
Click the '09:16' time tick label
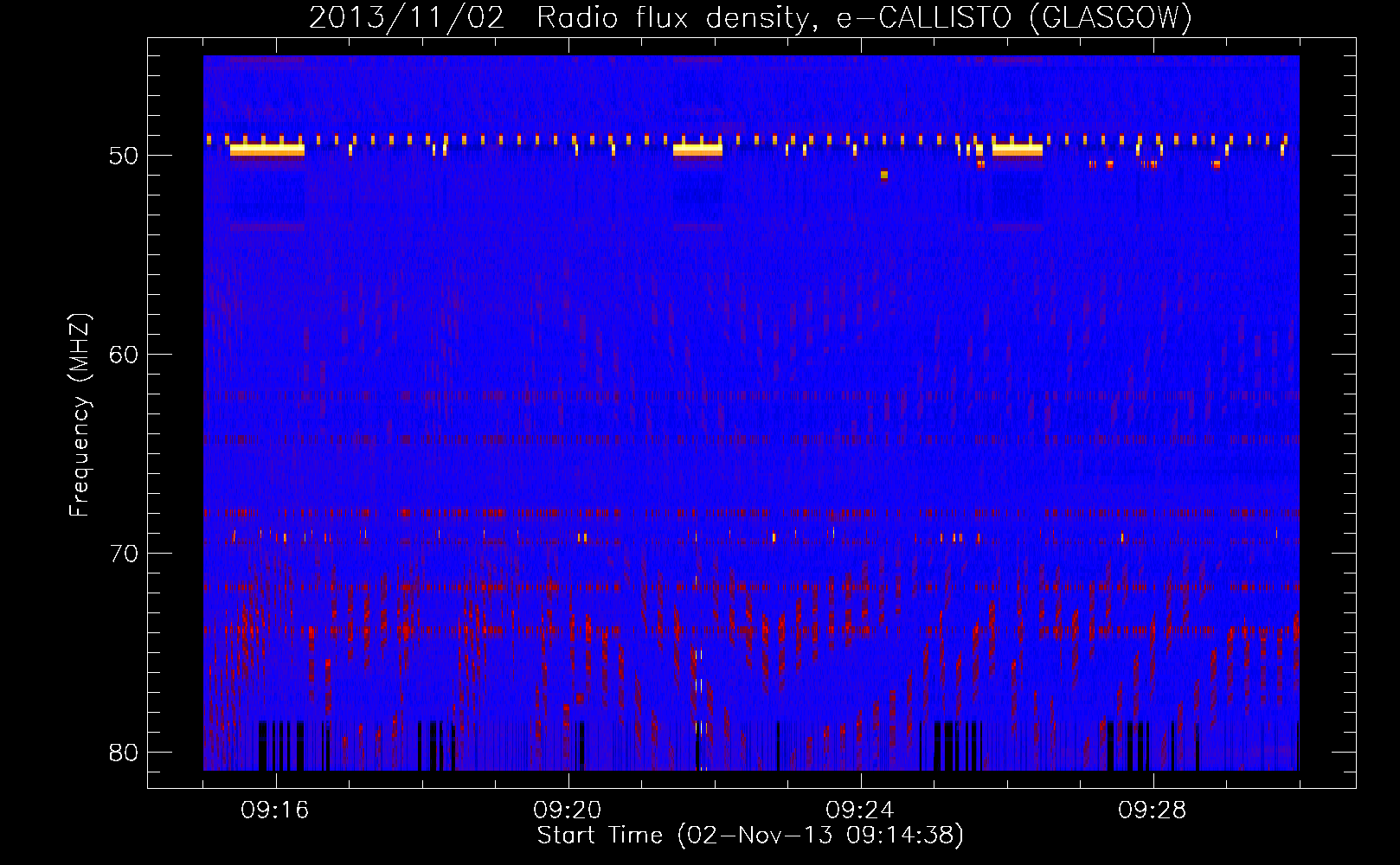[275, 811]
